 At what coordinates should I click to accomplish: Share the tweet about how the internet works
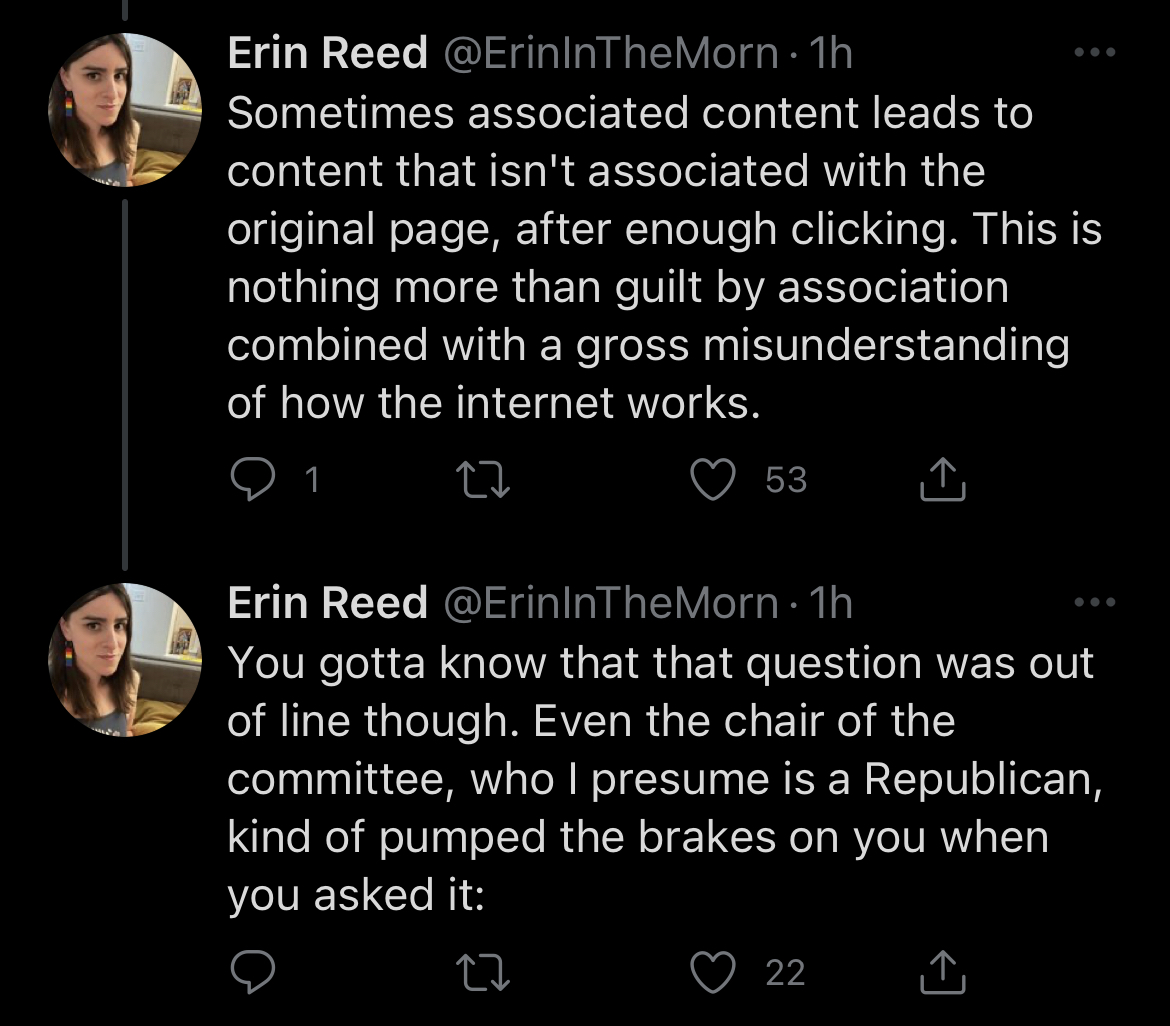coord(942,481)
